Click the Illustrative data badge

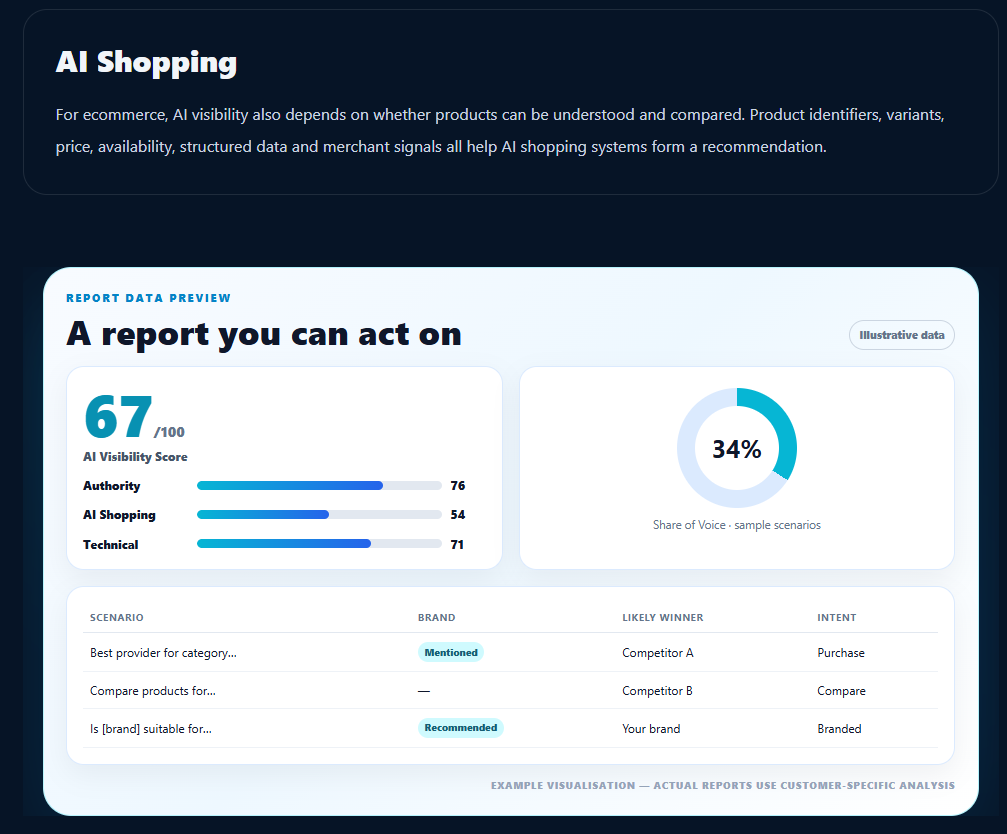coord(901,335)
